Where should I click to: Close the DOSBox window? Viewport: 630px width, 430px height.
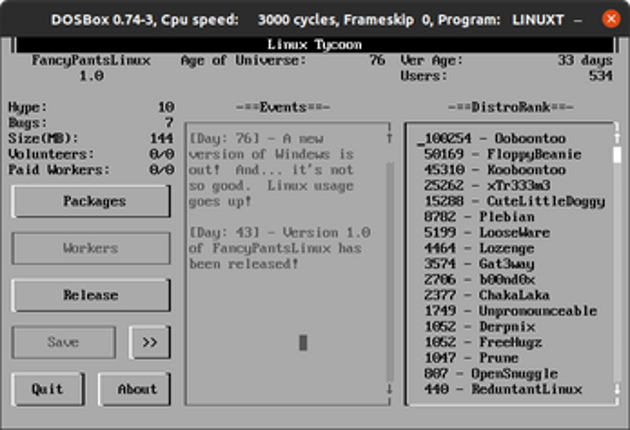(611, 19)
